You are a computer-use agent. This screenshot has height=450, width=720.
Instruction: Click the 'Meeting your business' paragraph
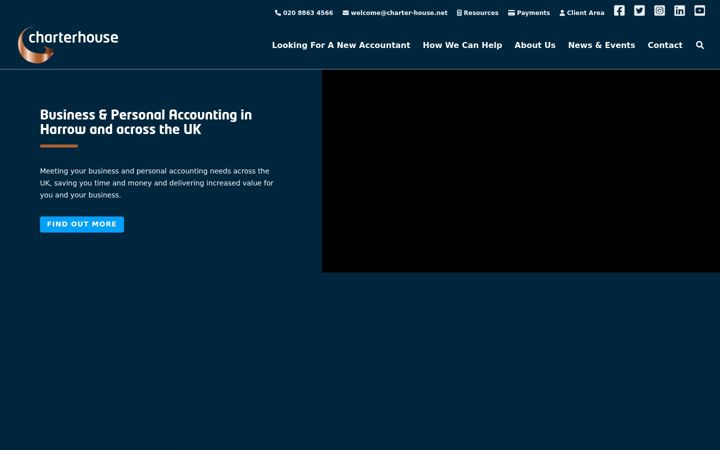[x=157, y=183]
